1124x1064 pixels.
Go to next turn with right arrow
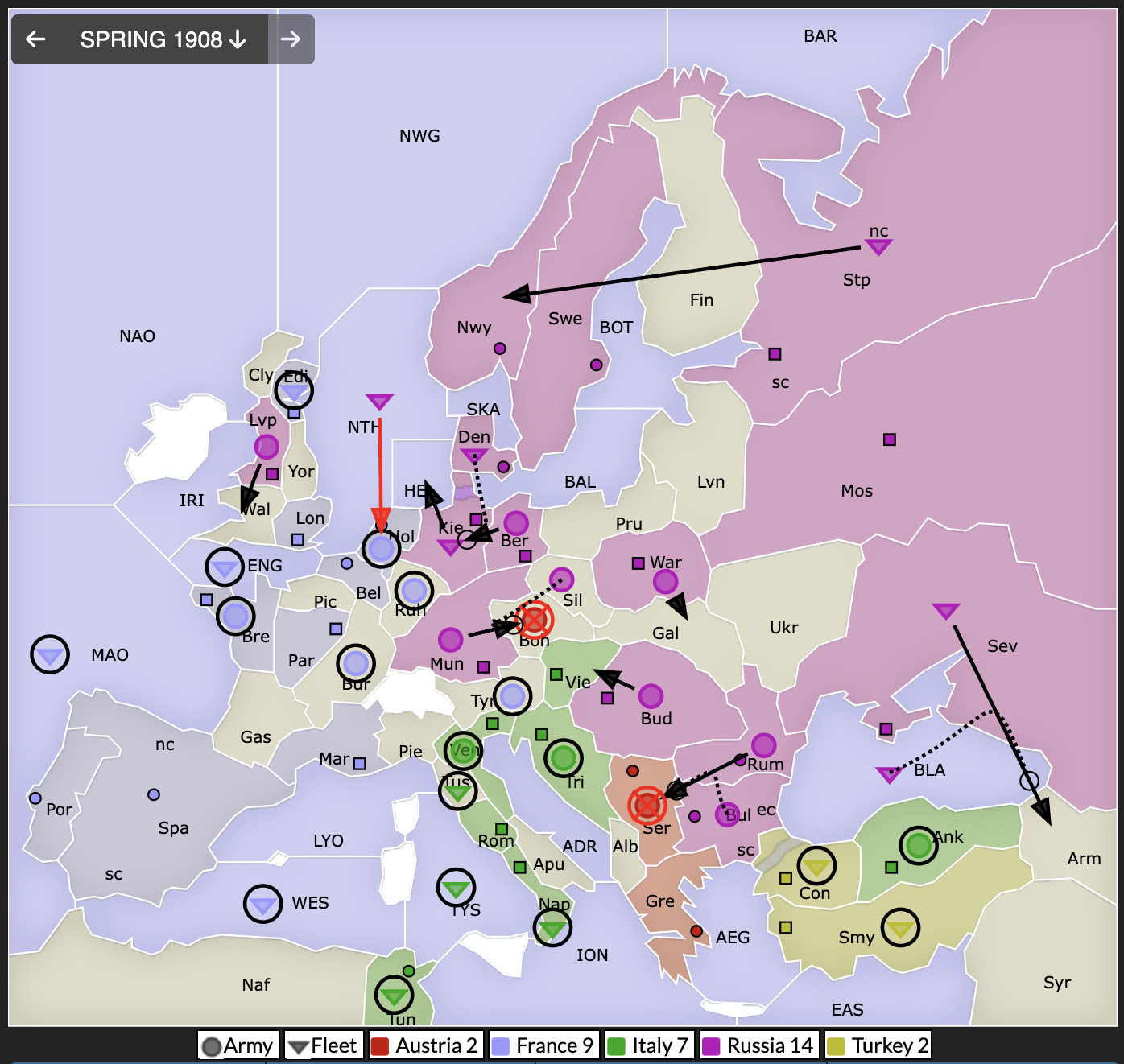pyautogui.click(x=291, y=39)
